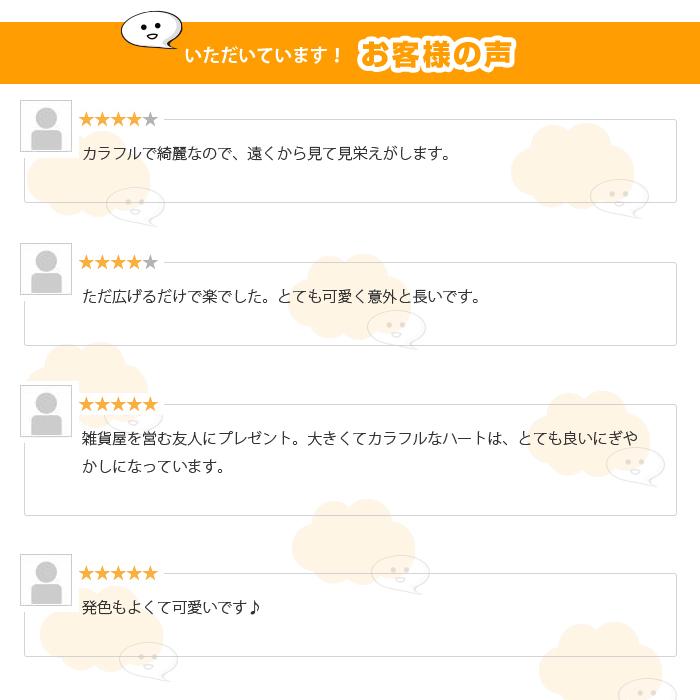Click the smiley speech bubble icon in header

tap(151, 29)
